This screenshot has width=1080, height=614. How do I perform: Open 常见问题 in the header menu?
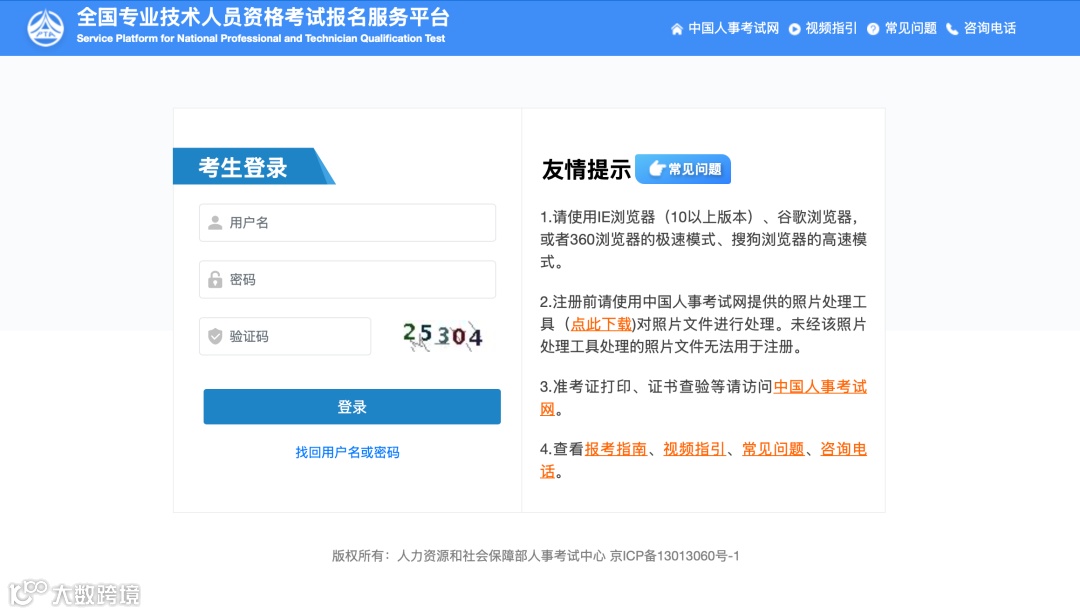(911, 28)
